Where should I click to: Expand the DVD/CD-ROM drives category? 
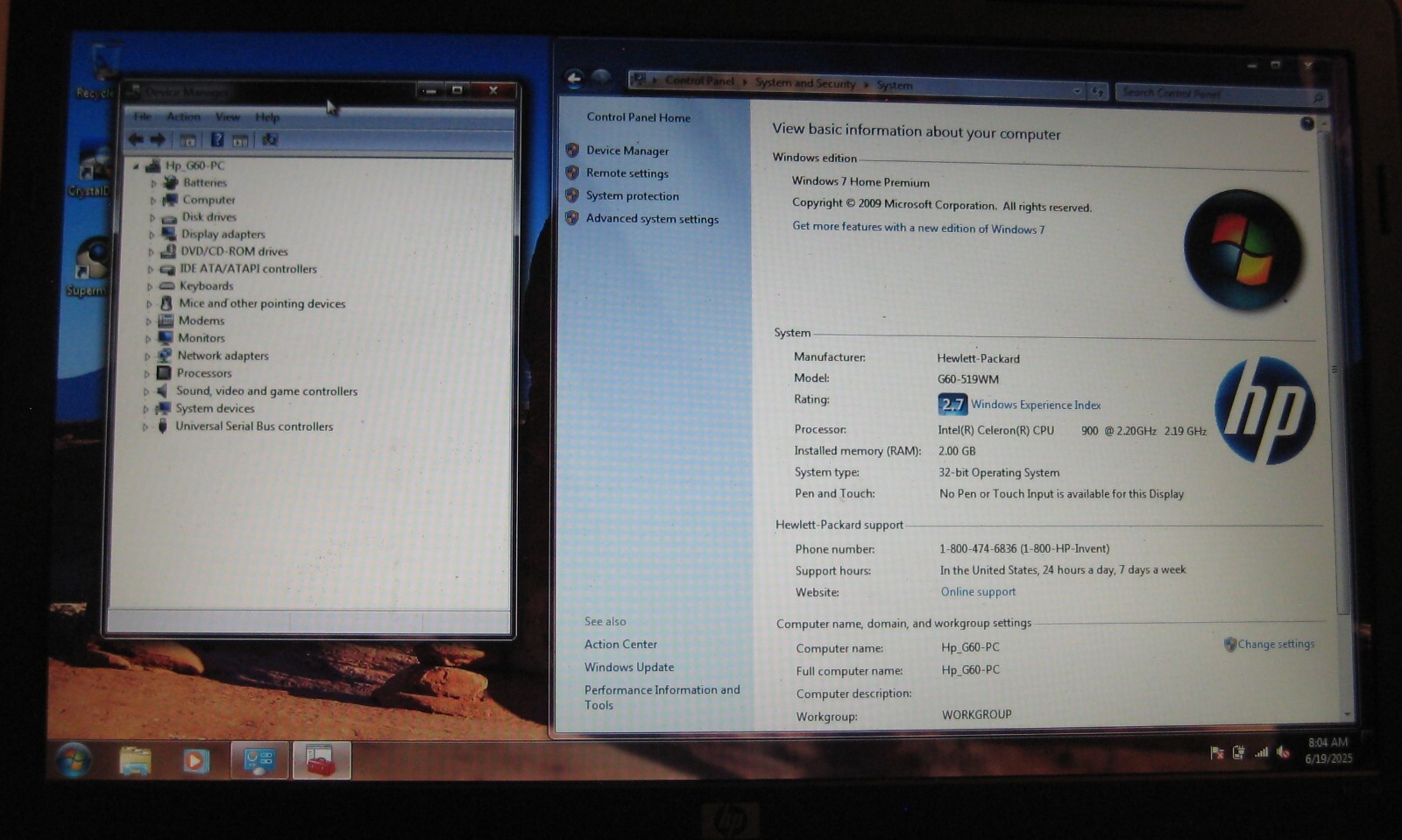[x=151, y=252]
